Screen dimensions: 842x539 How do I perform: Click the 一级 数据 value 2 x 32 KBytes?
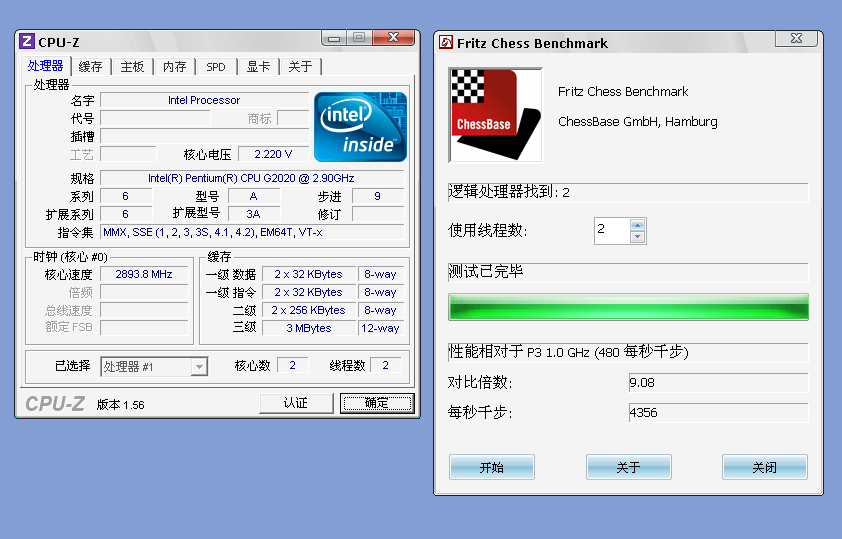click(309, 274)
